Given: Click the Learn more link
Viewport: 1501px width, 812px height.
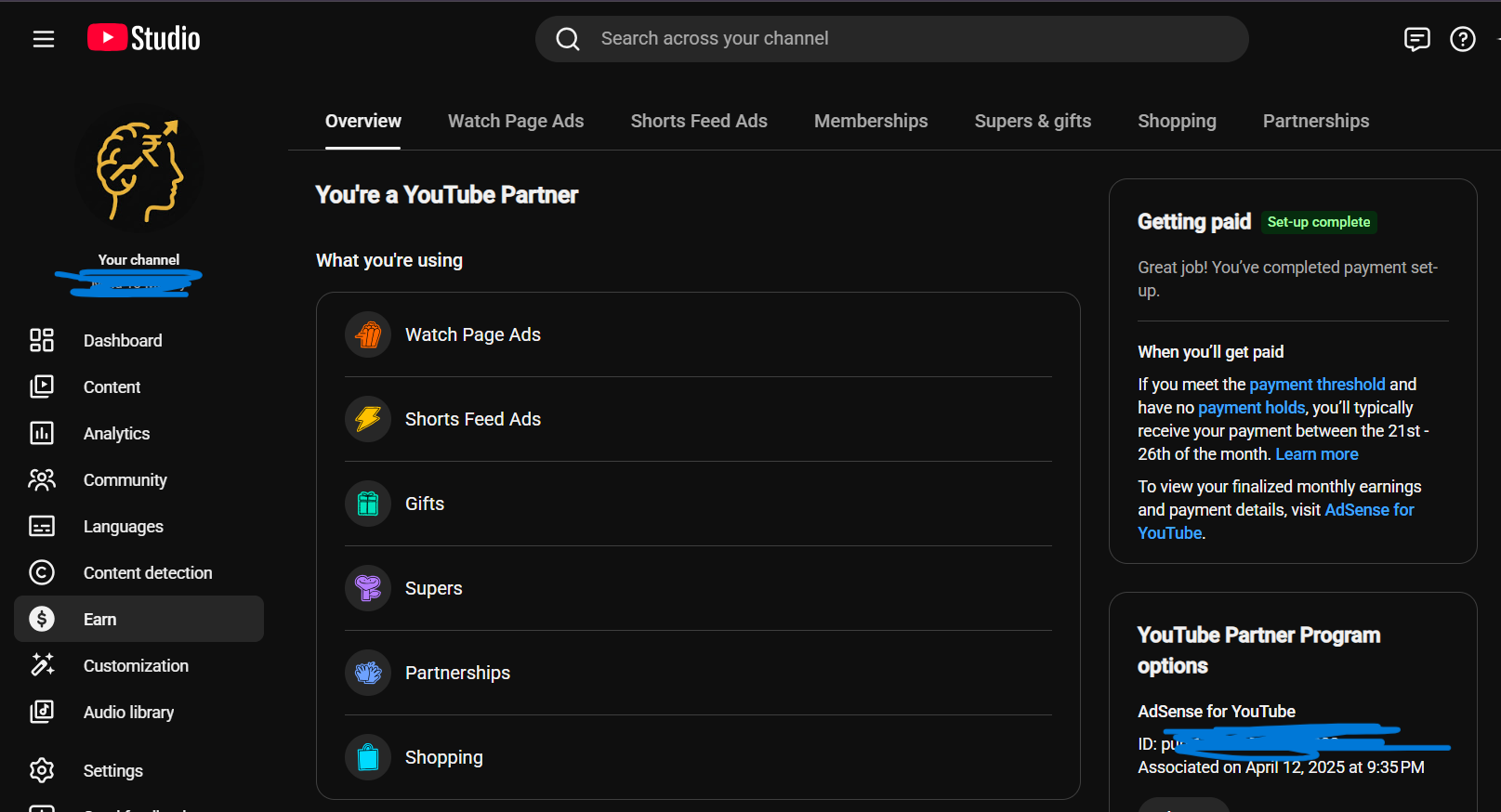Looking at the screenshot, I should (1317, 453).
